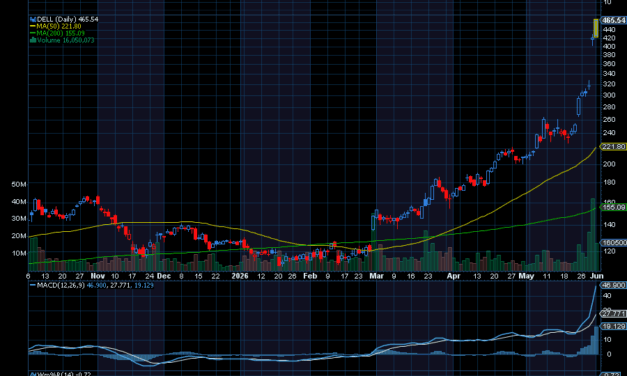Viewport: 627px width, 376px height.
Task: Click the 46.900 MACD value tag
Action: coord(614,285)
